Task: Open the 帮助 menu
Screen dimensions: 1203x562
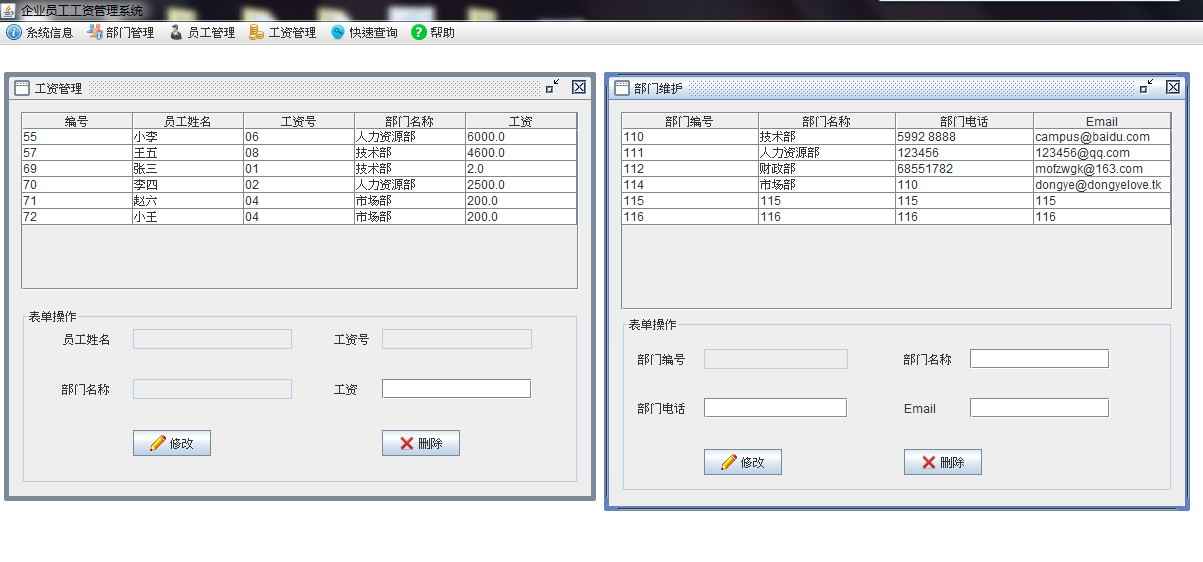Action: coord(433,33)
